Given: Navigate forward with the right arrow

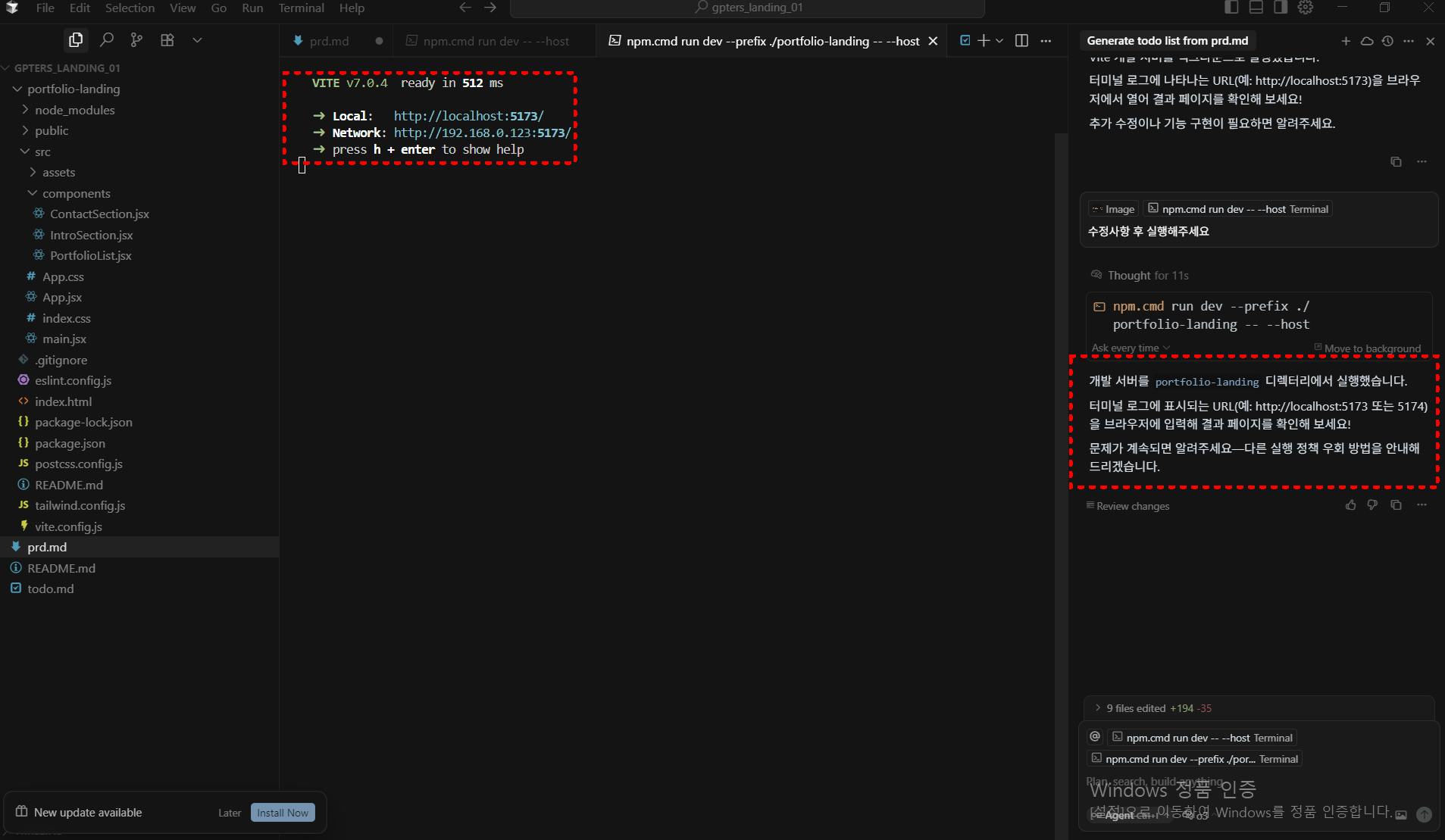Looking at the screenshot, I should (490, 8).
